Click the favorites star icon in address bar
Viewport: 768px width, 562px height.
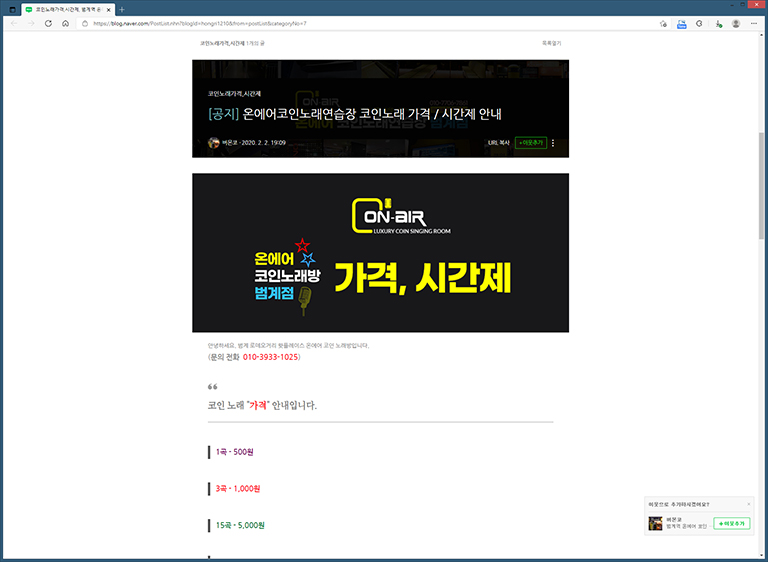(x=663, y=23)
